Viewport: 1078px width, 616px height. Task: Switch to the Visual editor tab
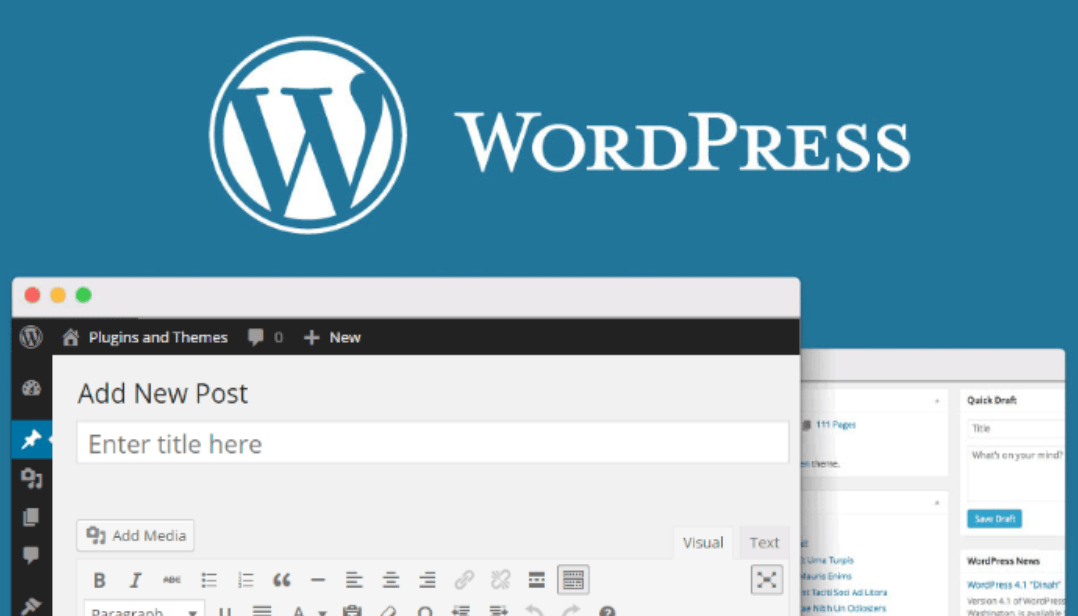tap(703, 543)
